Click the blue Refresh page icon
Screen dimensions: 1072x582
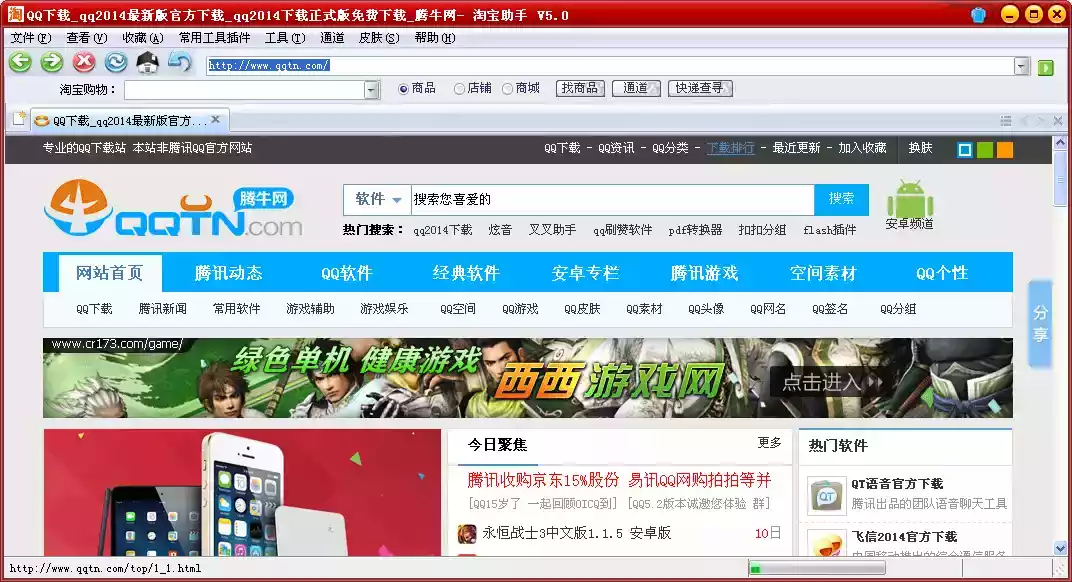point(116,63)
